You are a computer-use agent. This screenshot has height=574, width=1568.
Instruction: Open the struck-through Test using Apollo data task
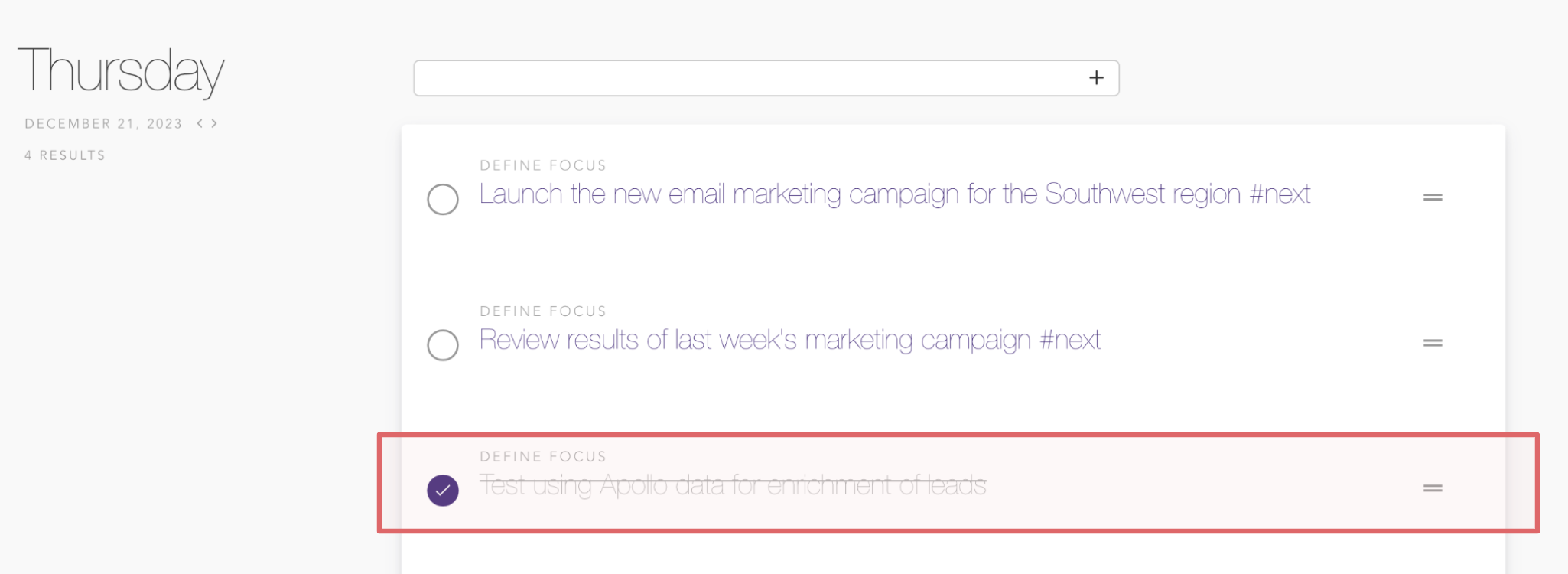pyautogui.click(x=732, y=485)
